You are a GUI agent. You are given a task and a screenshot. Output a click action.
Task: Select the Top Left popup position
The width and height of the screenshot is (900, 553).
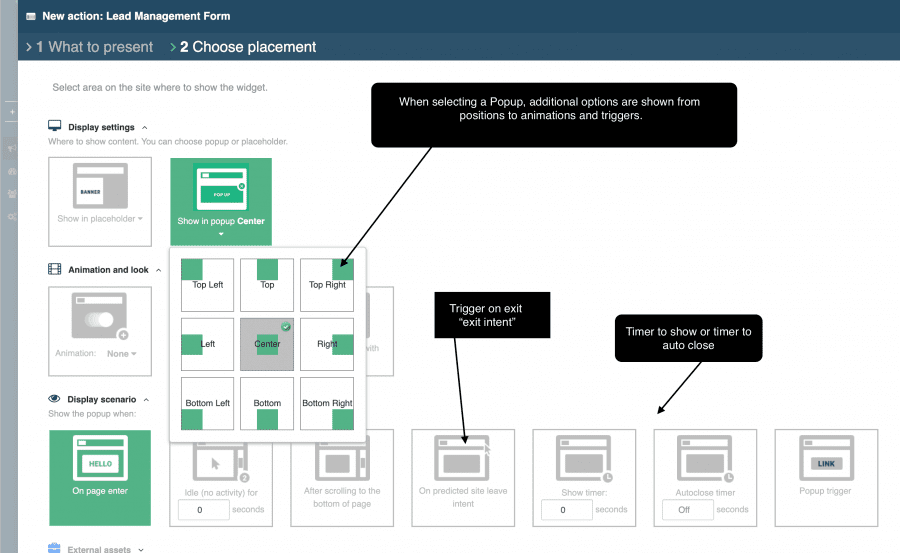pyautogui.click(x=208, y=285)
